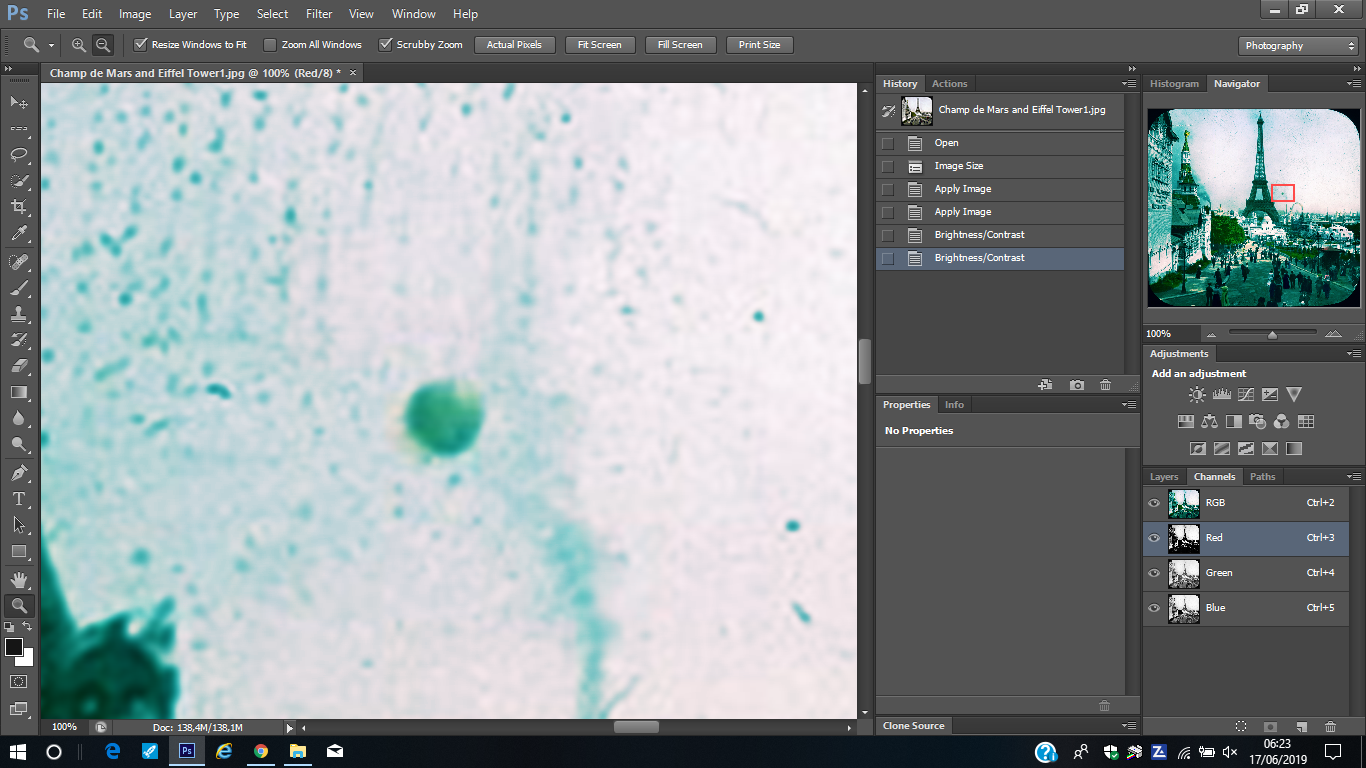The width and height of the screenshot is (1366, 768).
Task: Enable Zoom All Windows checkbox
Action: (x=270, y=45)
